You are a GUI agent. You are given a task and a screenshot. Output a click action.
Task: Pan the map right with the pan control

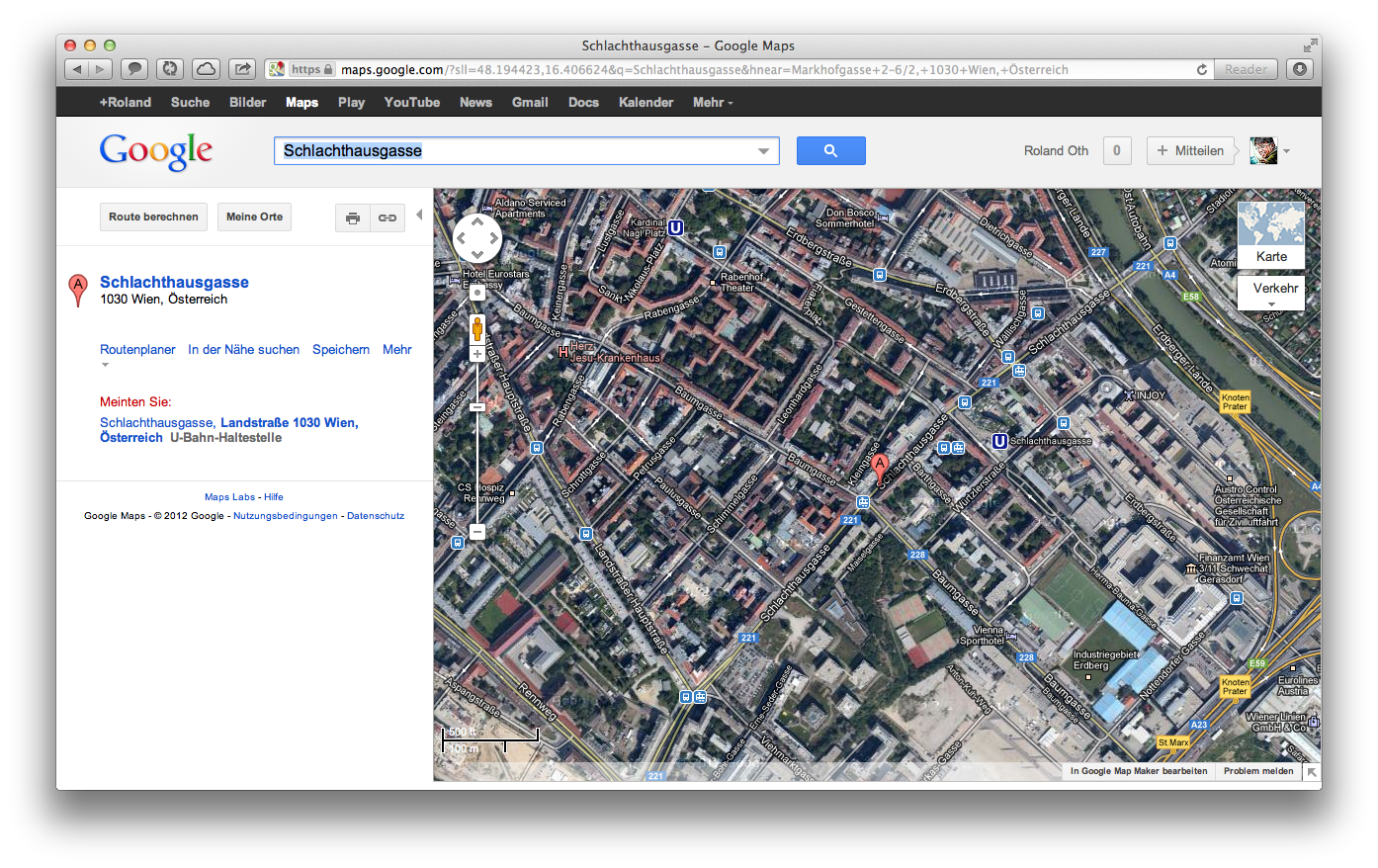(493, 238)
